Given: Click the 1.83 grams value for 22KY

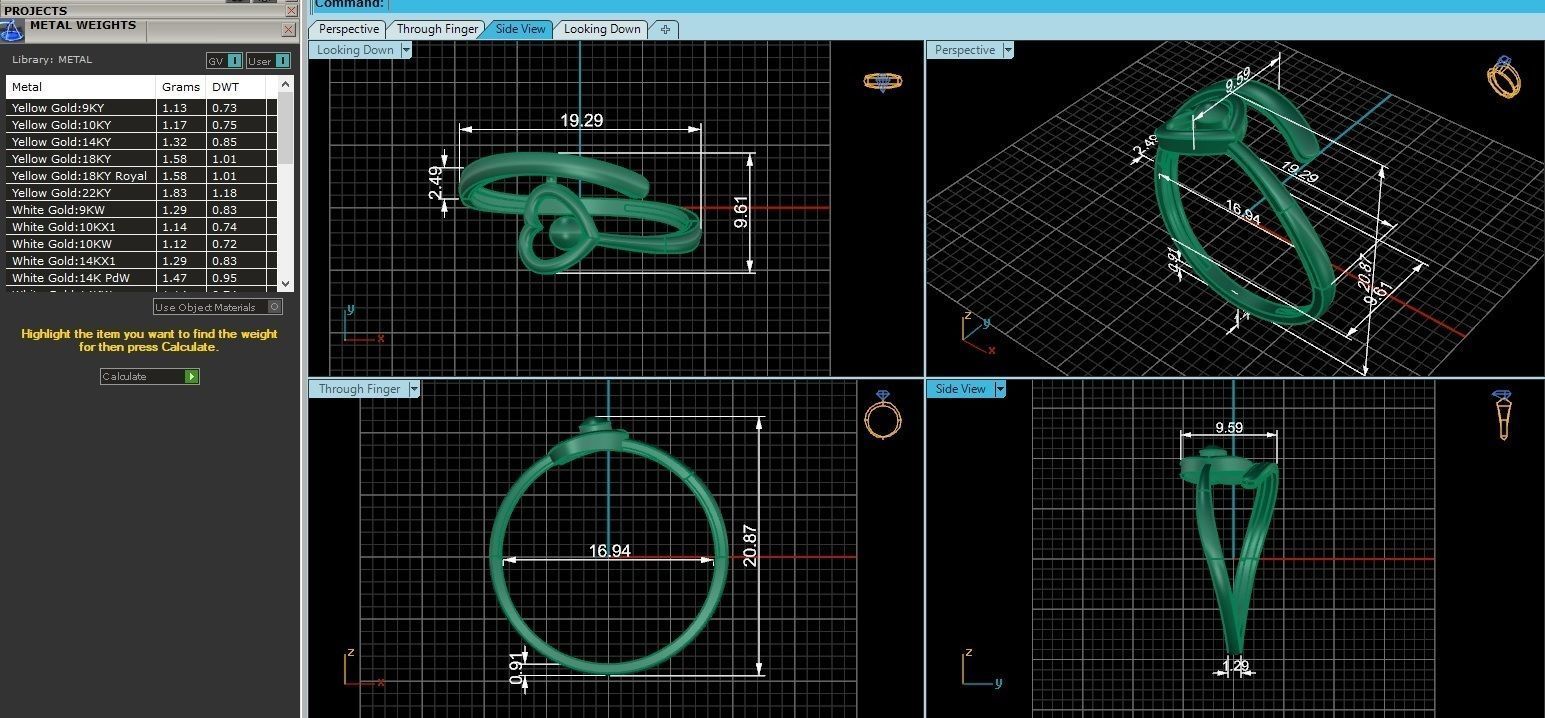Looking at the screenshot, I should click(174, 193).
